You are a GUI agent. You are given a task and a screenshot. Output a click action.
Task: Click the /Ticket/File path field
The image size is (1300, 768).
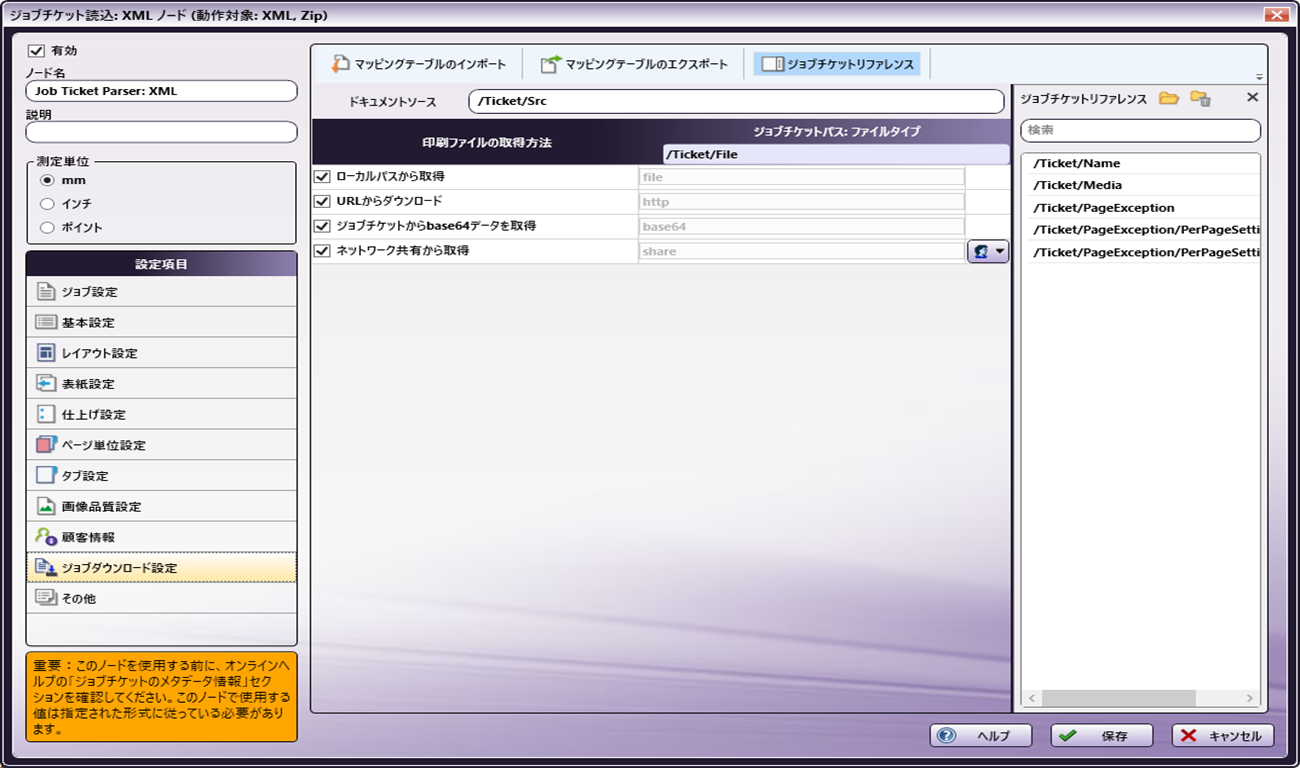[x=836, y=154]
